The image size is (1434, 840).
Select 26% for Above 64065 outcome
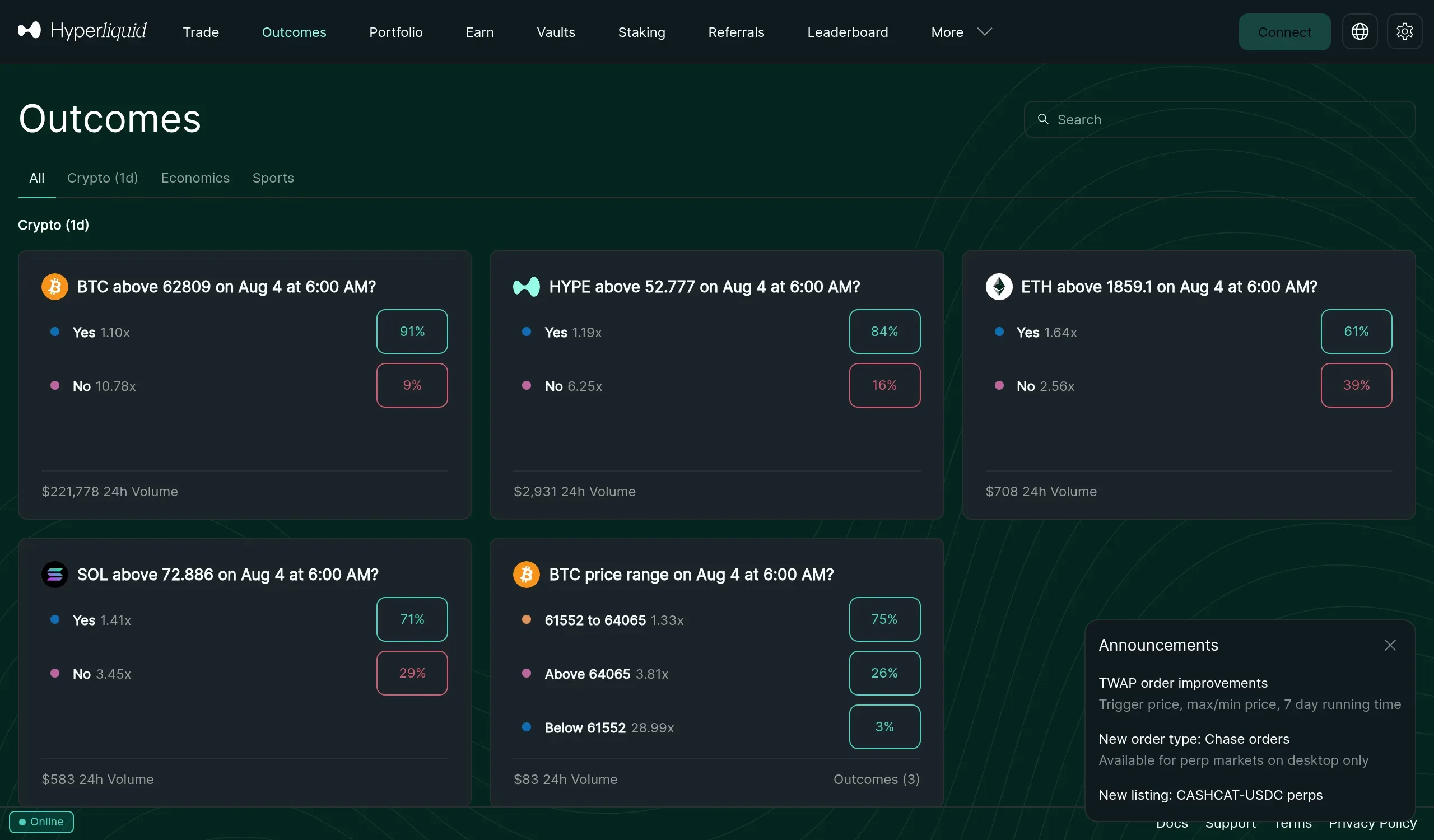coord(884,673)
